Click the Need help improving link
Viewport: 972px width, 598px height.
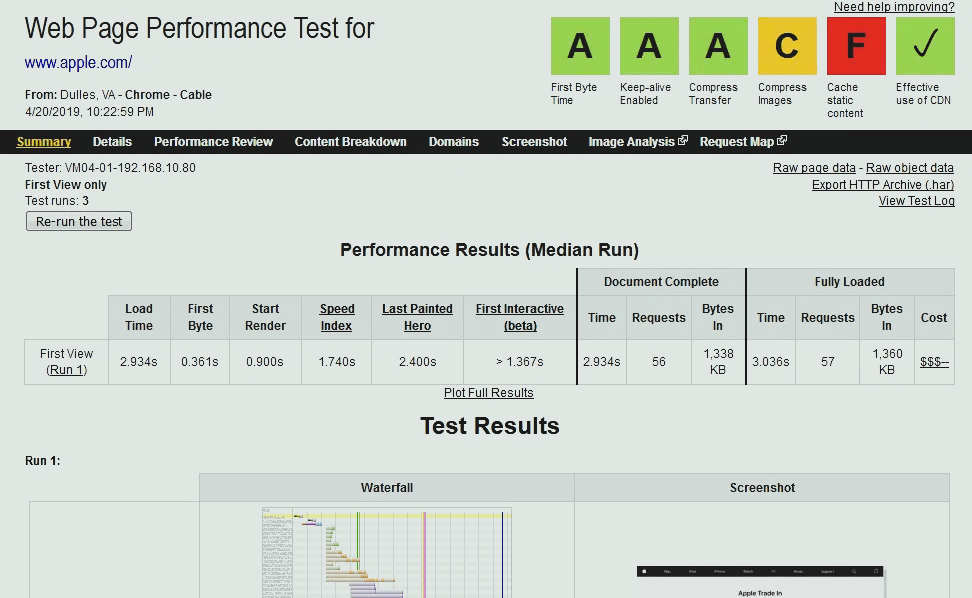pyautogui.click(x=896, y=7)
